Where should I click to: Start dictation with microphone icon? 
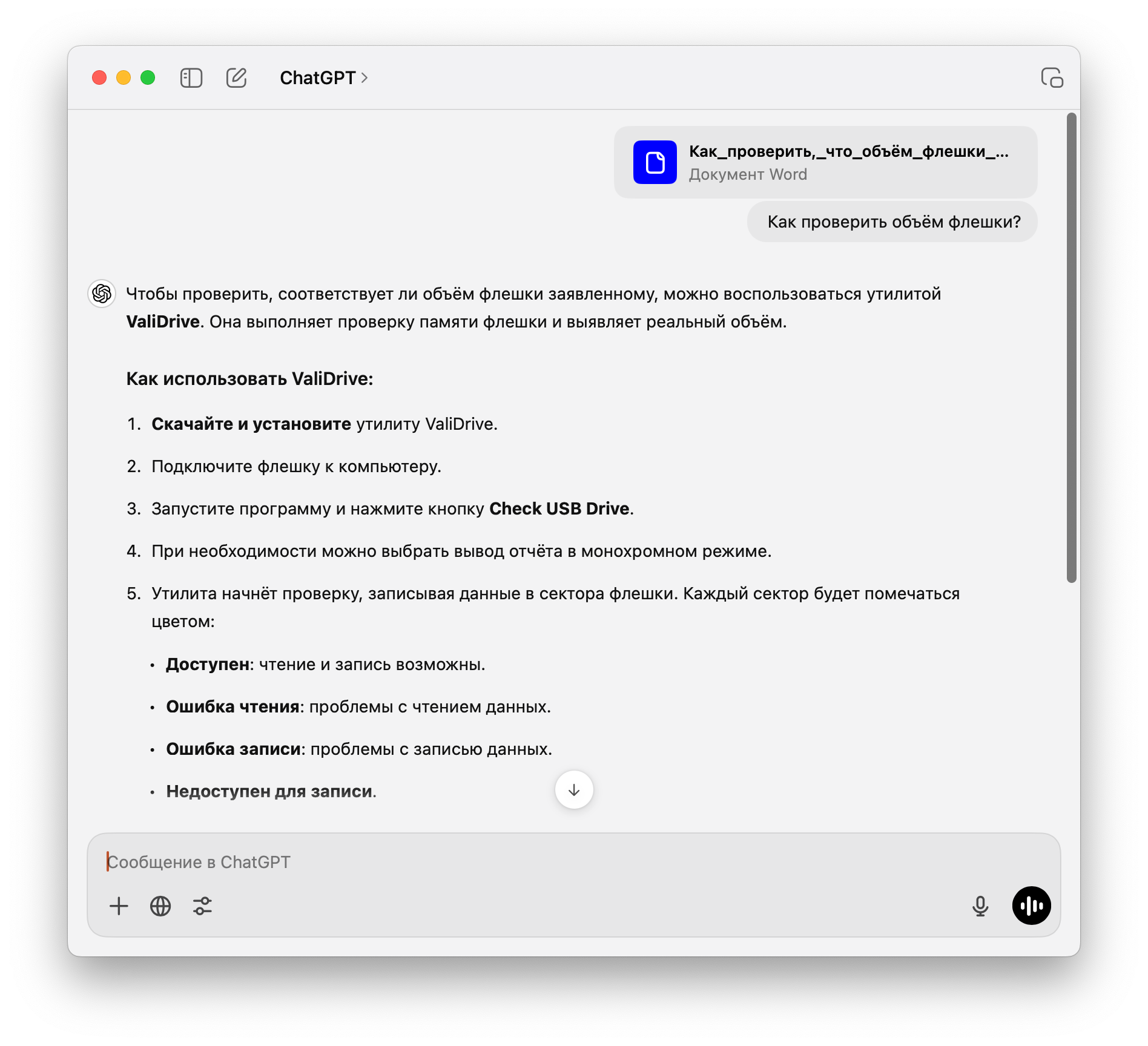[980, 906]
